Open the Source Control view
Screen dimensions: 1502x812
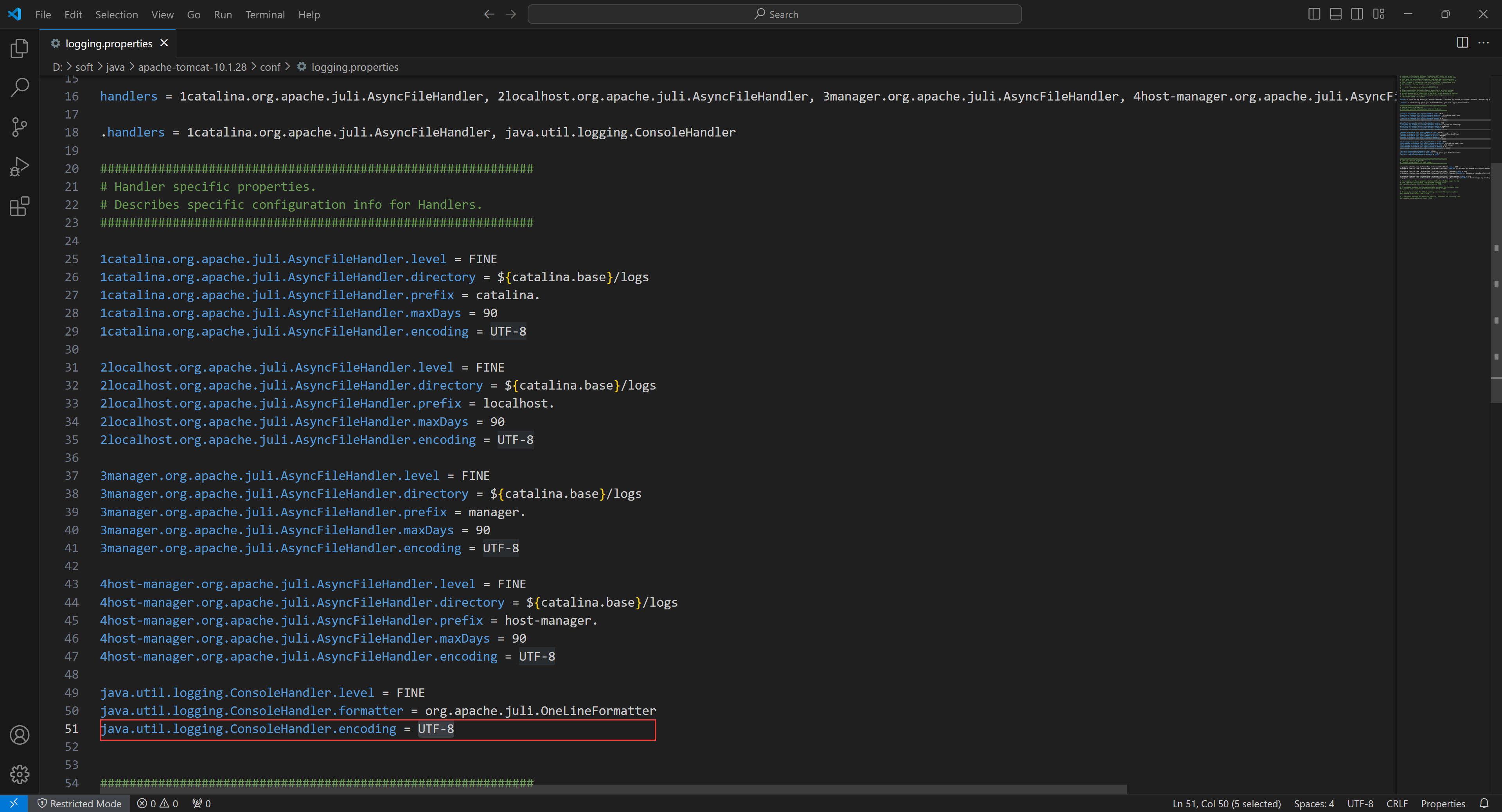point(19,127)
